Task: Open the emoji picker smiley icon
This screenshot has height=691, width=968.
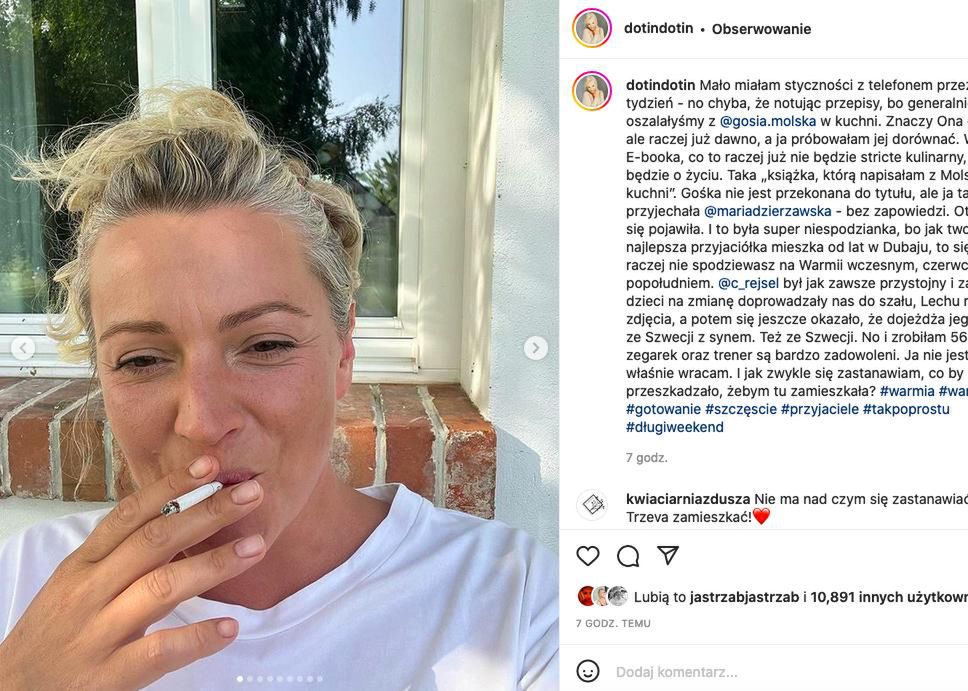Action: 588,671
